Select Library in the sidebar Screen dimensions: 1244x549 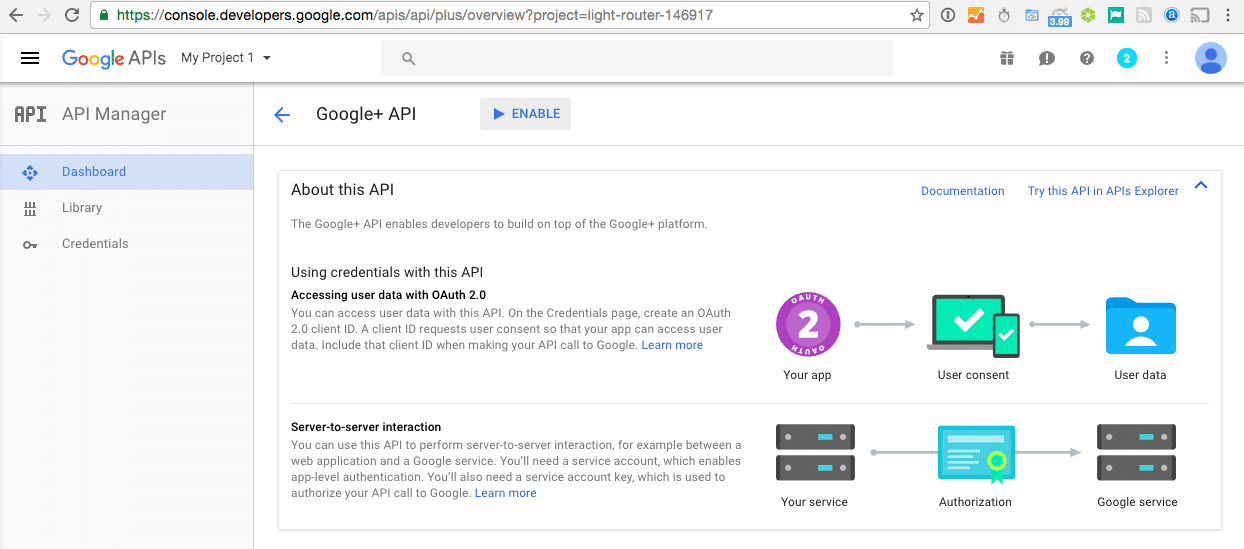(126, 208)
